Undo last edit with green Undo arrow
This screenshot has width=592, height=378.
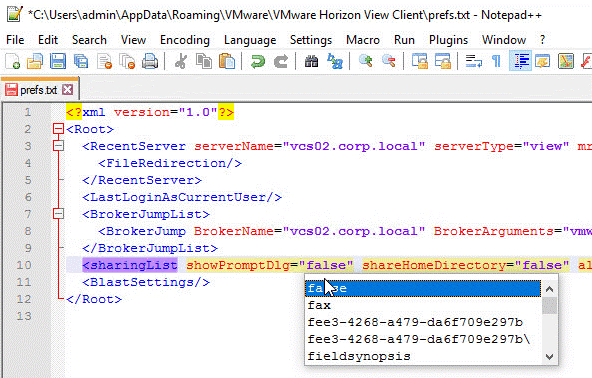258,61
